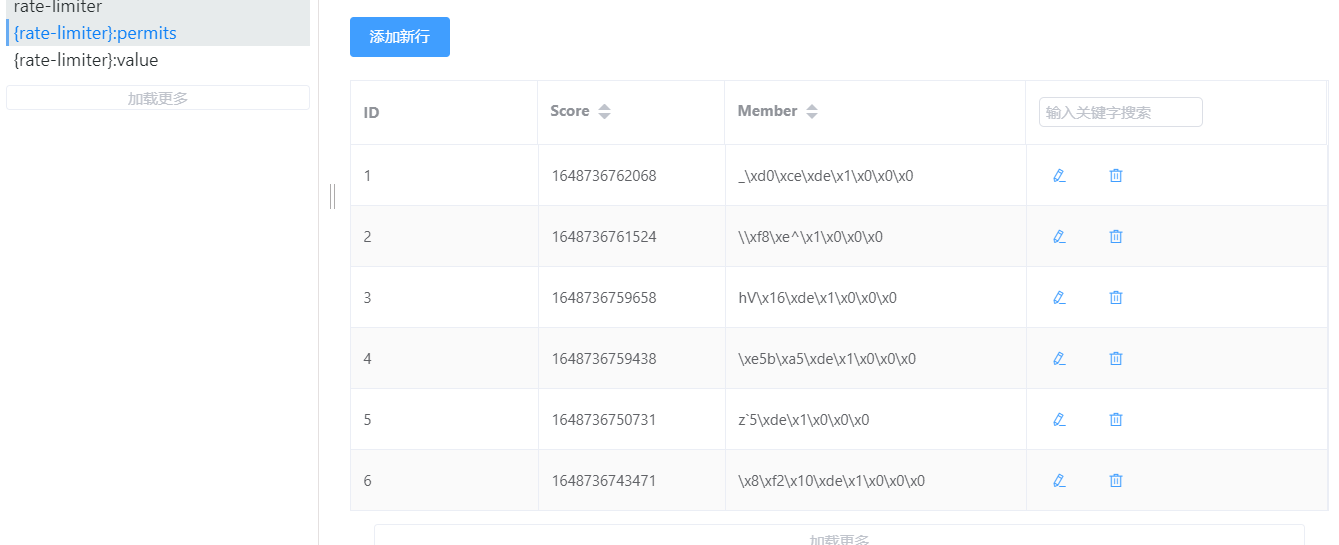This screenshot has width=1339, height=545.
Task: Edit row with score 1648736761524
Action: tap(1059, 237)
